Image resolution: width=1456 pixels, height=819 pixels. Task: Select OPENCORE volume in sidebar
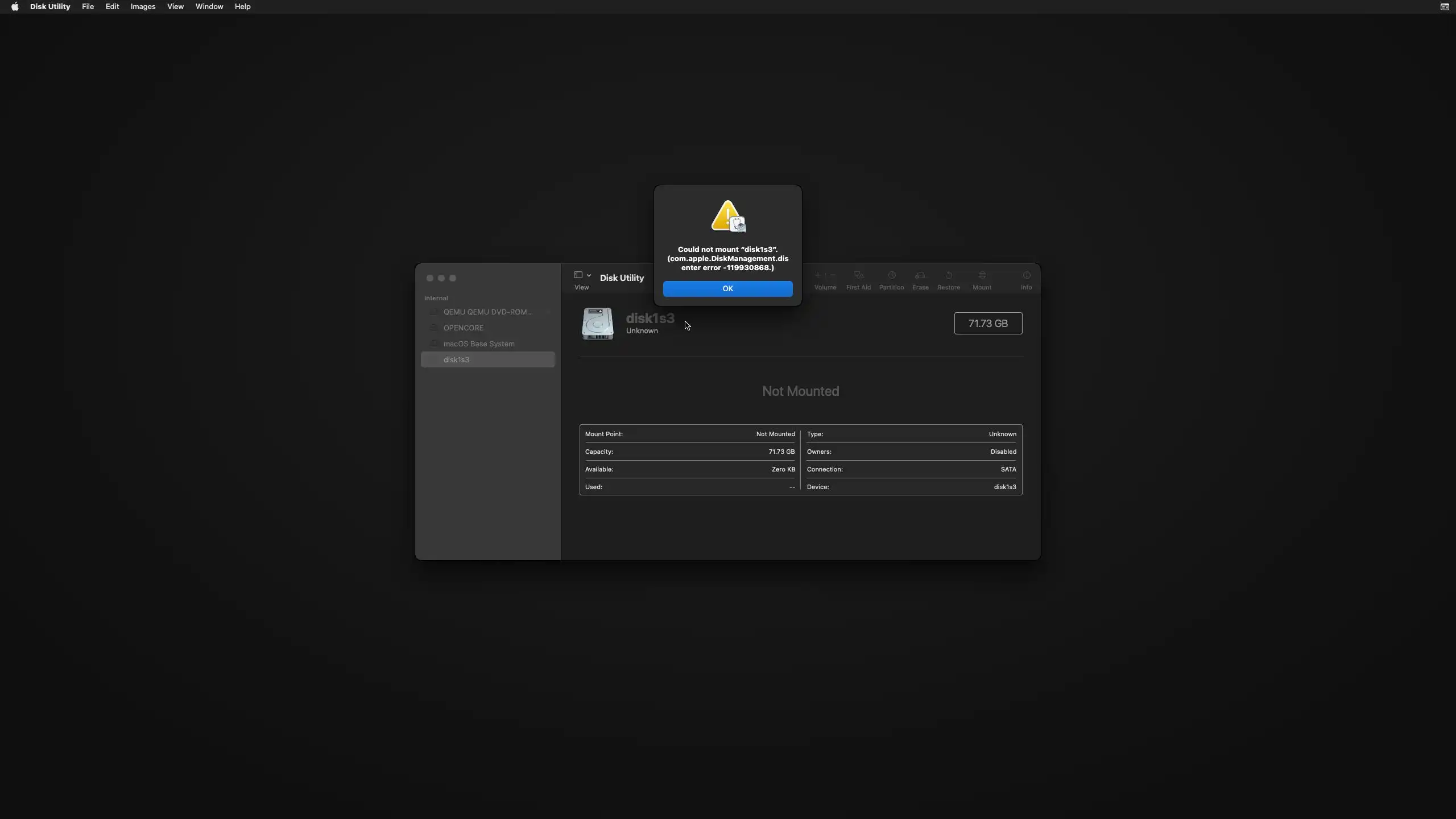[x=463, y=328]
